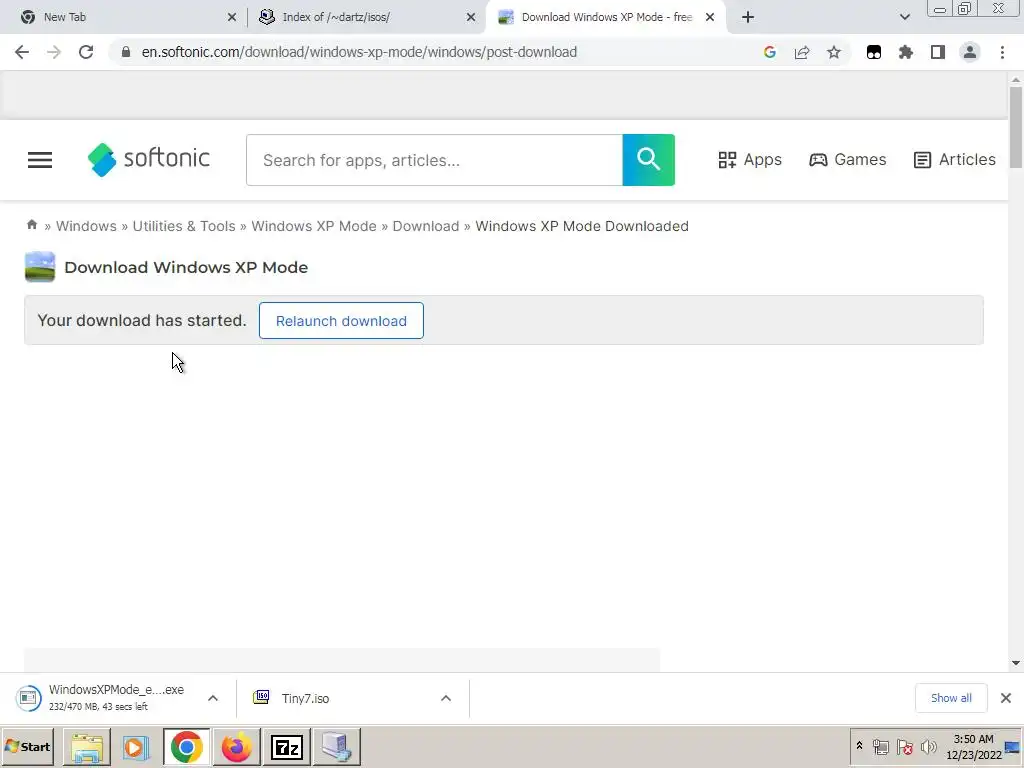1024x768 pixels.
Task: Click the padlock site info icon
Action: tap(126, 52)
